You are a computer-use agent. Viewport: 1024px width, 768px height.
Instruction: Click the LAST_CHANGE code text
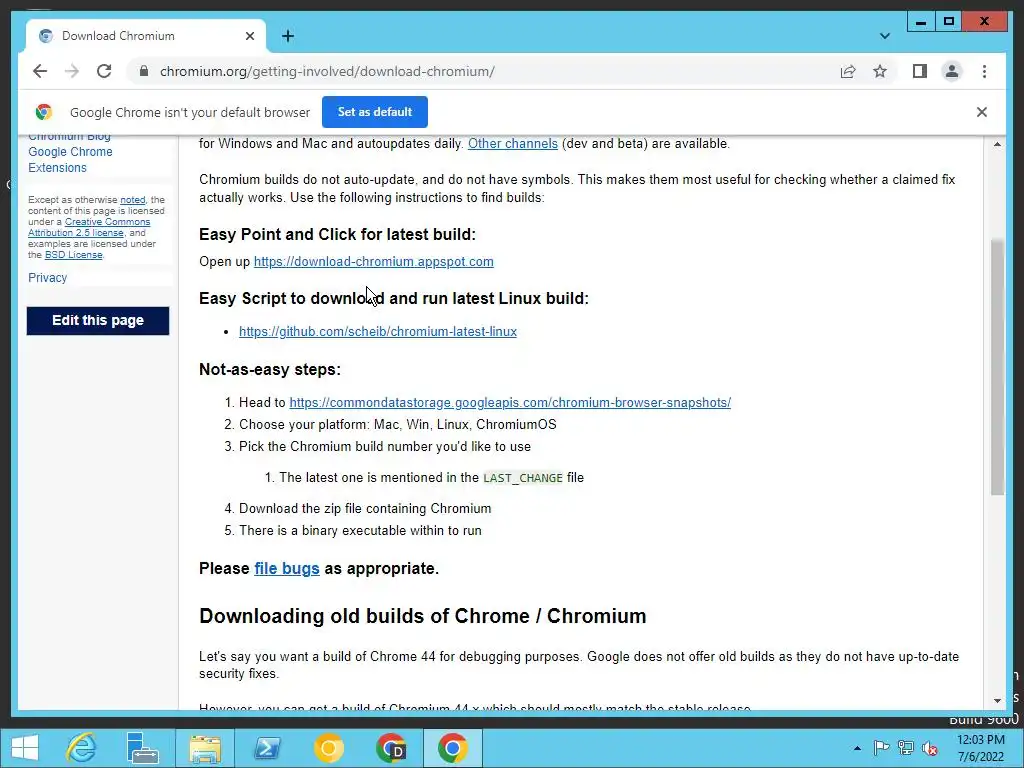(522, 478)
